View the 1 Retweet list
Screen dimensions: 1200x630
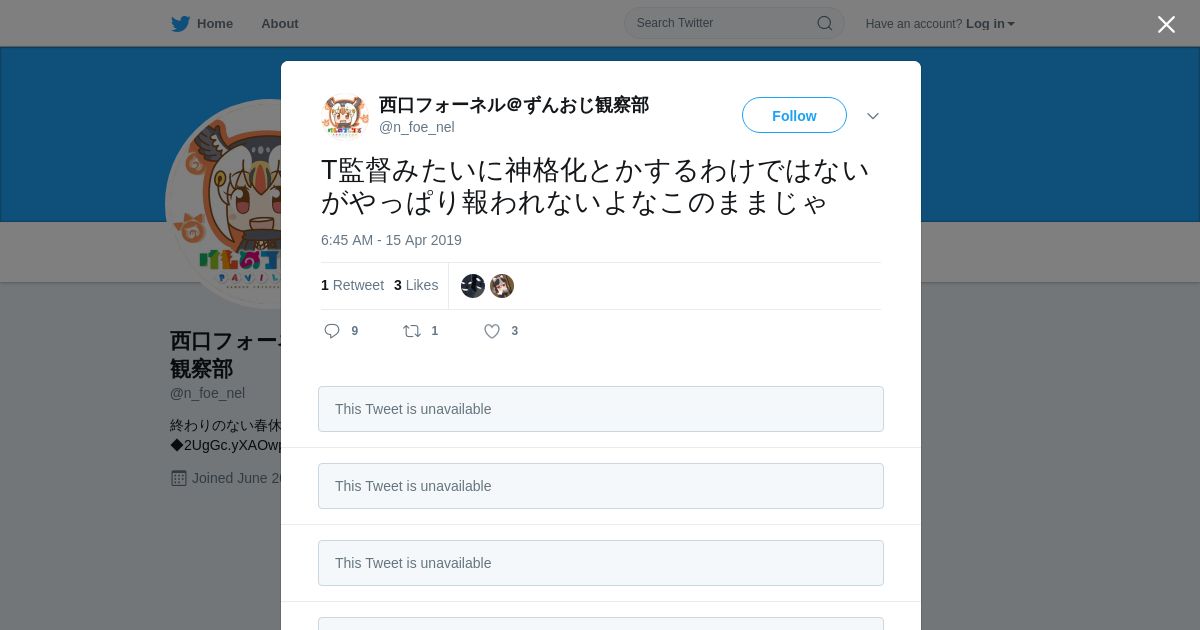pos(352,285)
